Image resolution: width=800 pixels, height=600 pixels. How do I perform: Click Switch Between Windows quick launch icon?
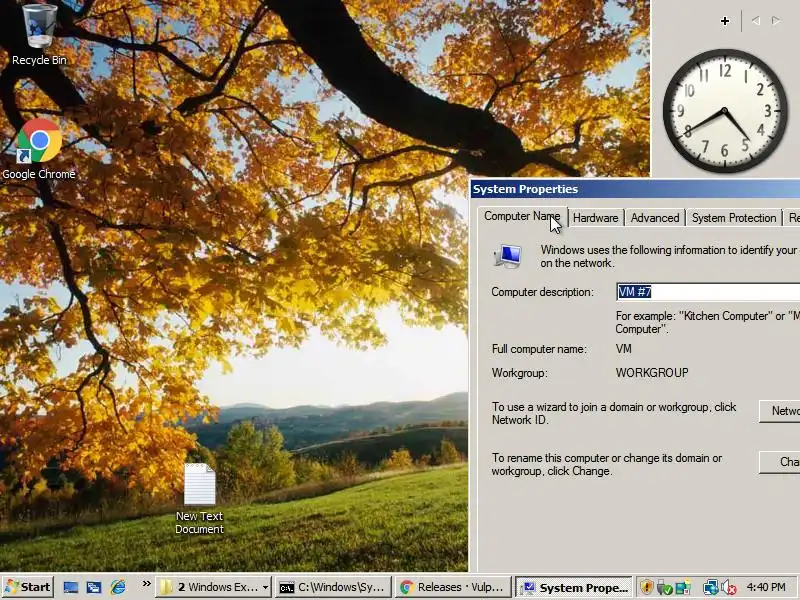(x=94, y=588)
